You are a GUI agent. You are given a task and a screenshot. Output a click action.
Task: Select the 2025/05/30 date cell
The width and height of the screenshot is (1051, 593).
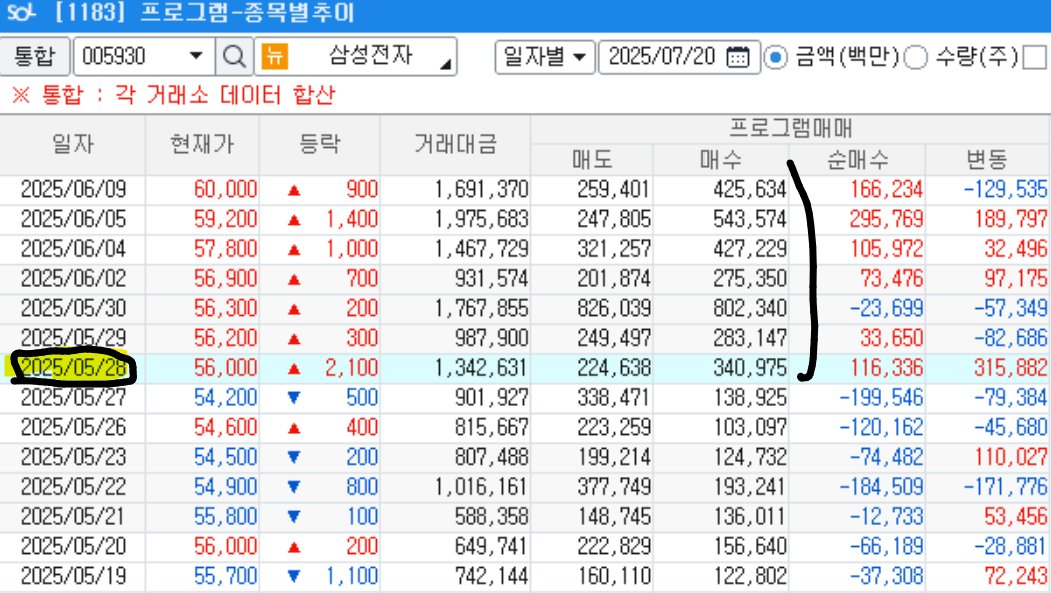73,308
